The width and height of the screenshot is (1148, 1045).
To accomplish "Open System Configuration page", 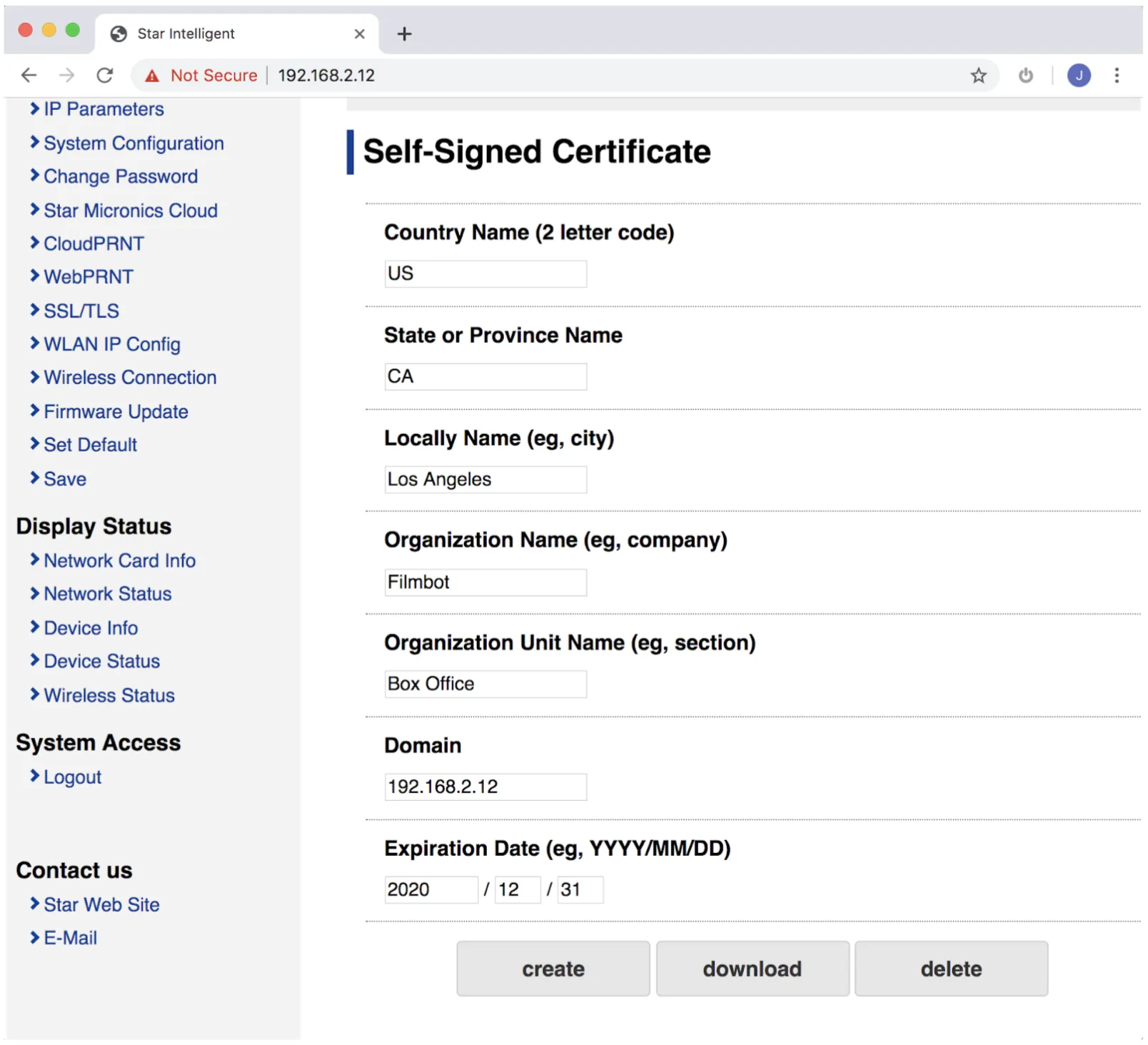I will (x=134, y=143).
